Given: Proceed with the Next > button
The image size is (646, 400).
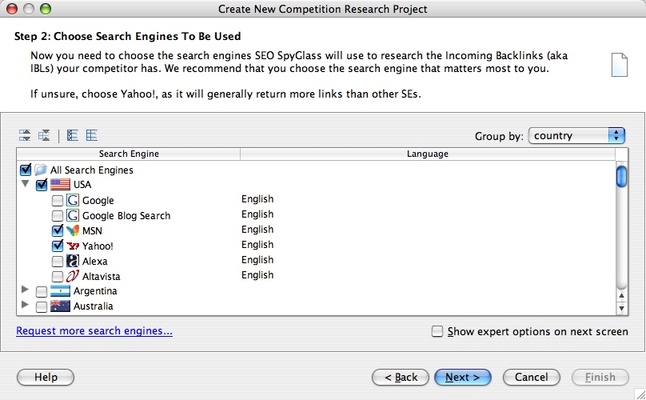Looking at the screenshot, I should point(463,377).
